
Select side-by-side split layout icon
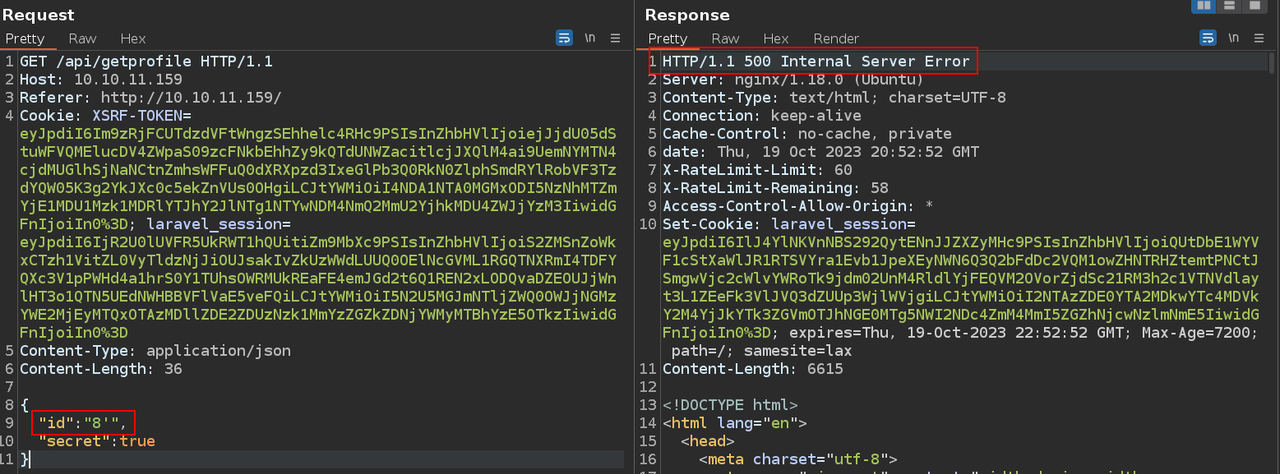pos(1204,6)
